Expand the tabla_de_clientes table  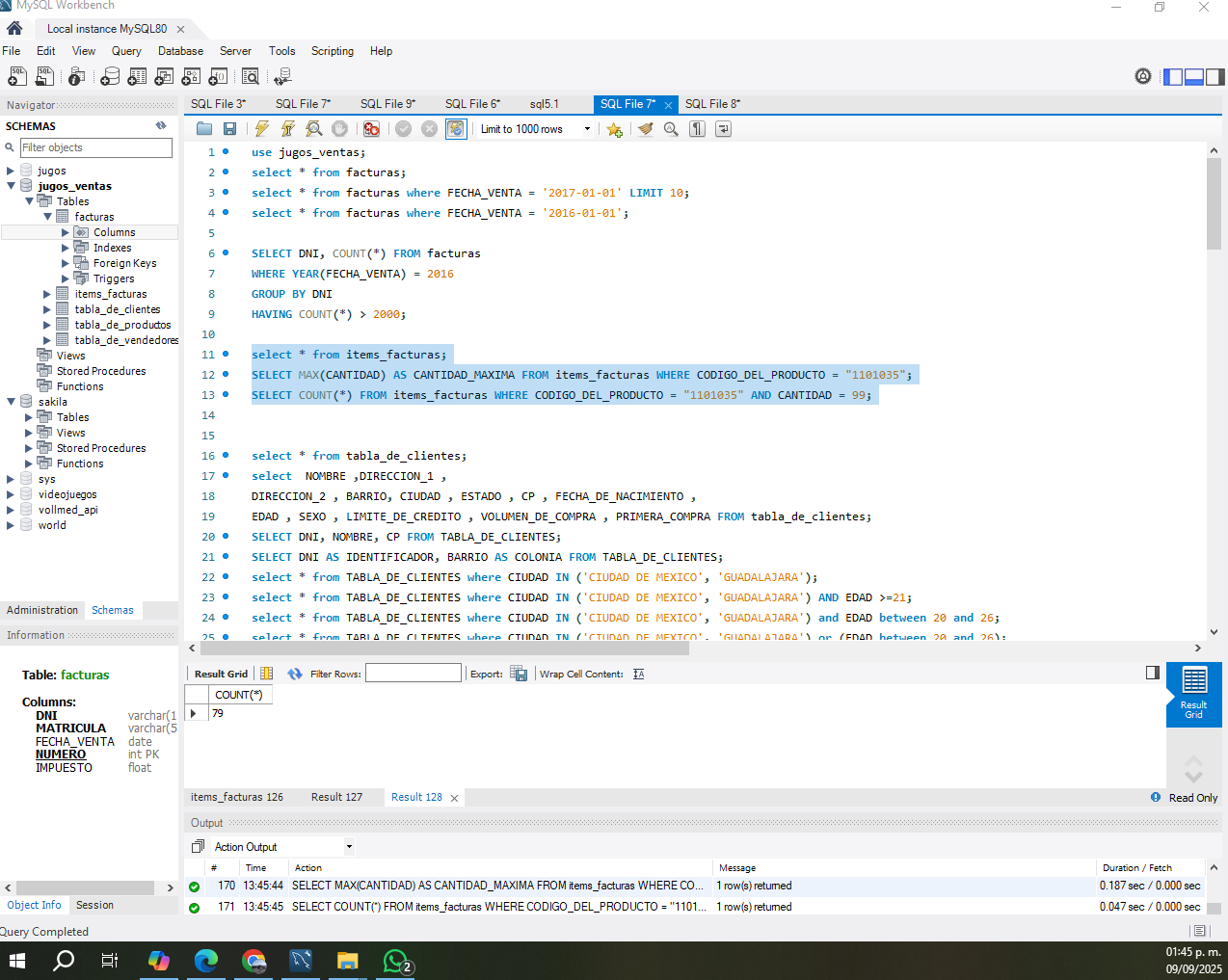click(x=47, y=309)
